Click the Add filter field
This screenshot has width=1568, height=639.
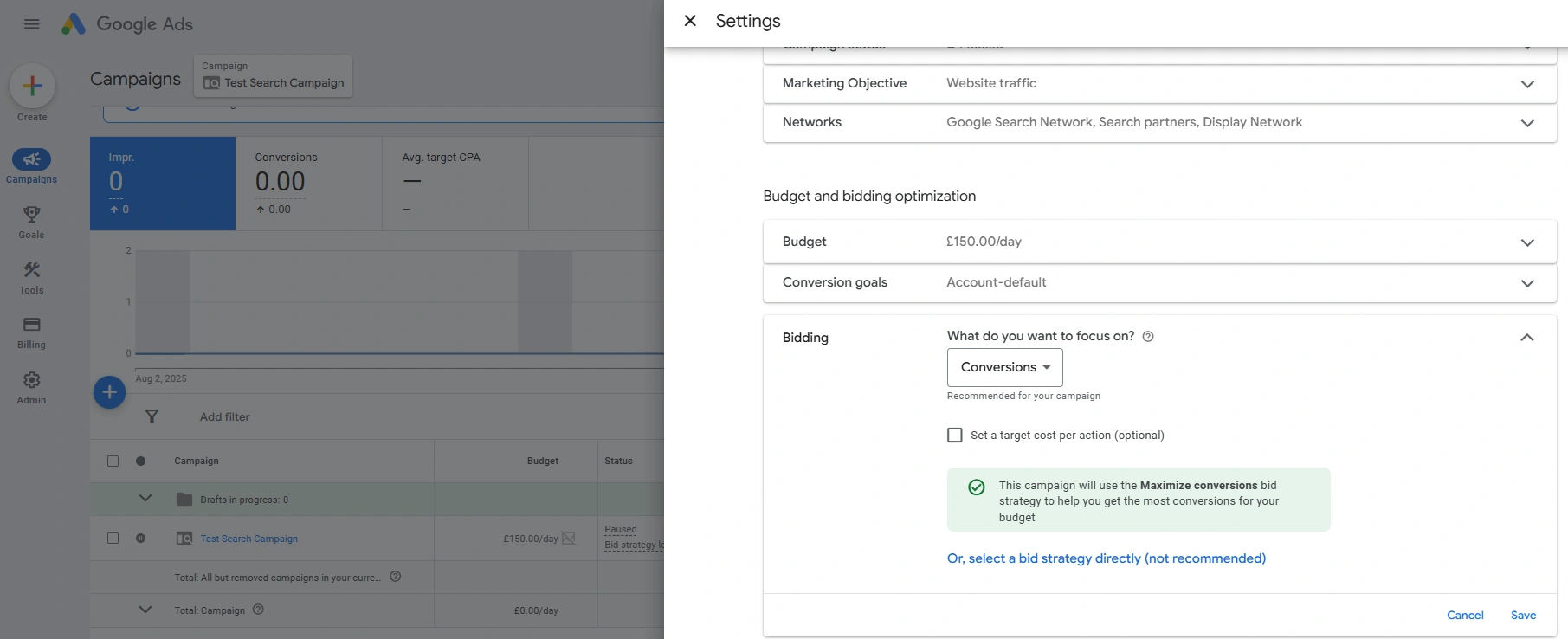225,416
